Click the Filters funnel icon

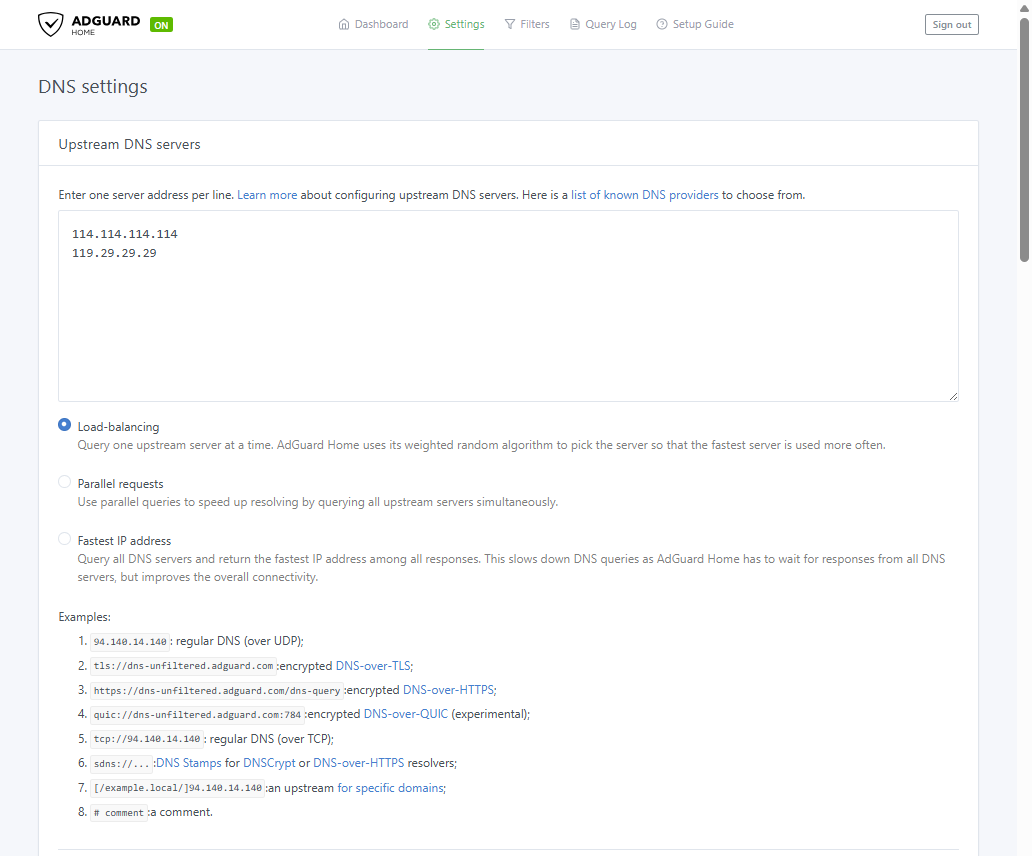510,24
